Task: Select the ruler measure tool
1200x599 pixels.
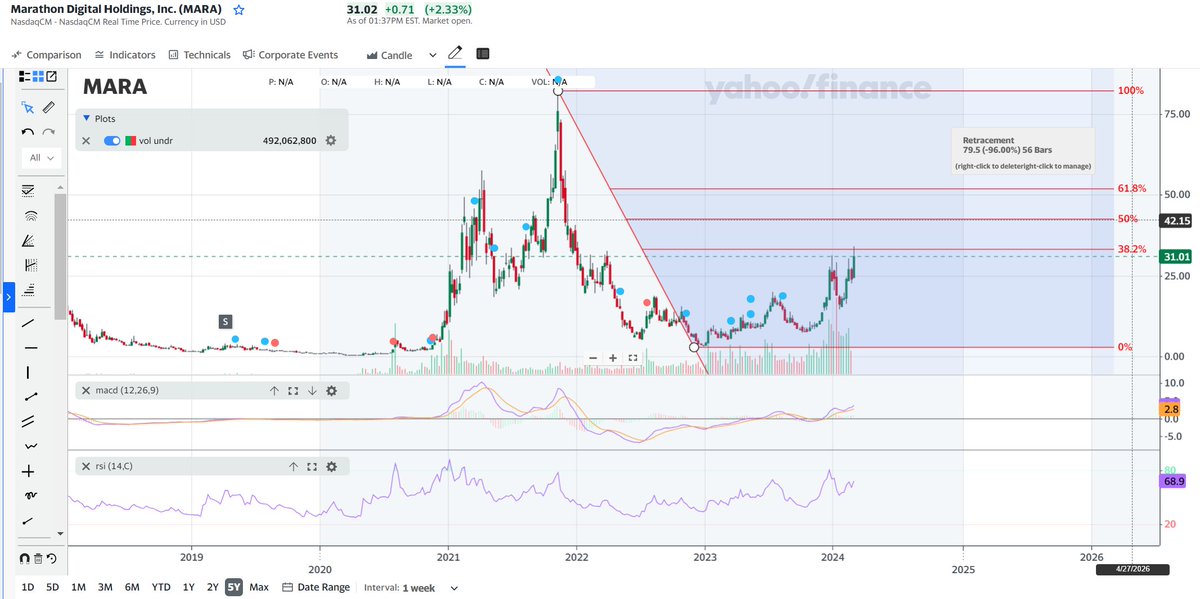Action: pos(48,107)
